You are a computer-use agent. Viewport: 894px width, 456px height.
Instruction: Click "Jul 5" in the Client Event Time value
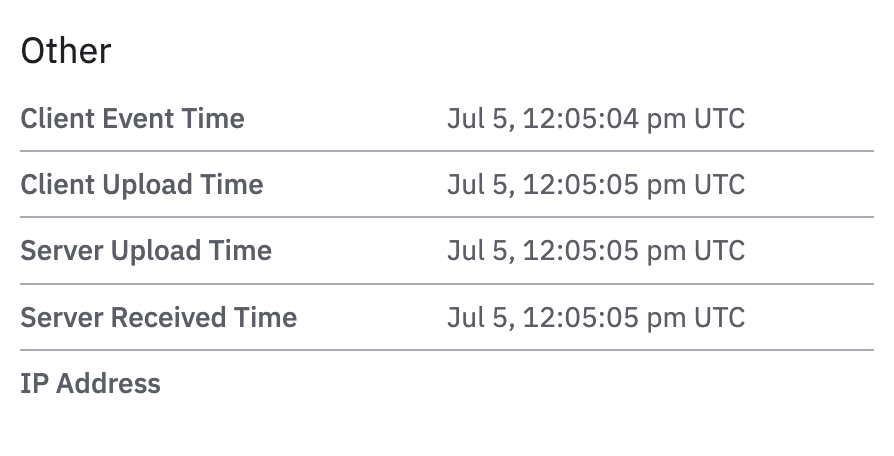click(479, 119)
